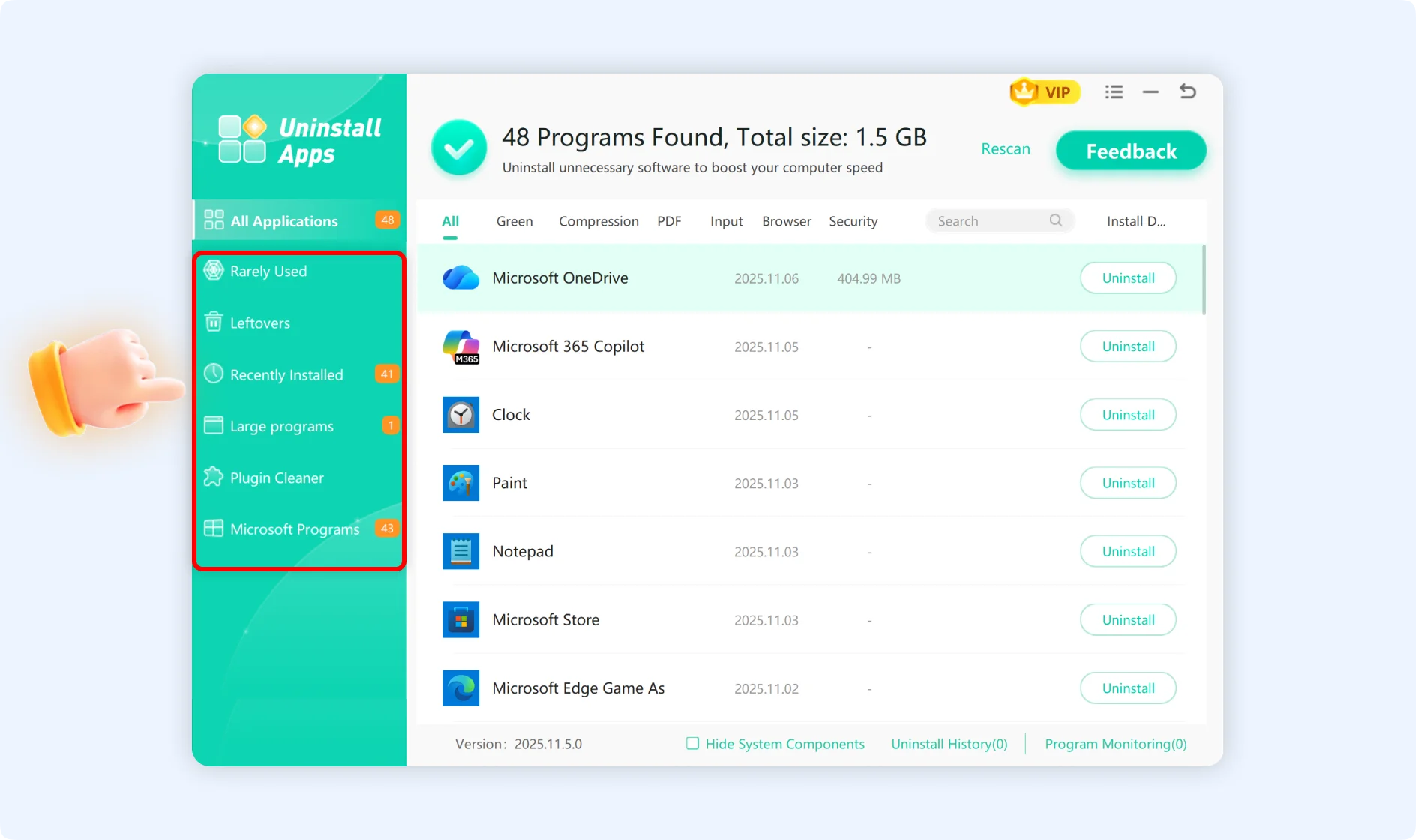This screenshot has height=840, width=1416.
Task: Click inside the Search field
Action: pos(990,220)
